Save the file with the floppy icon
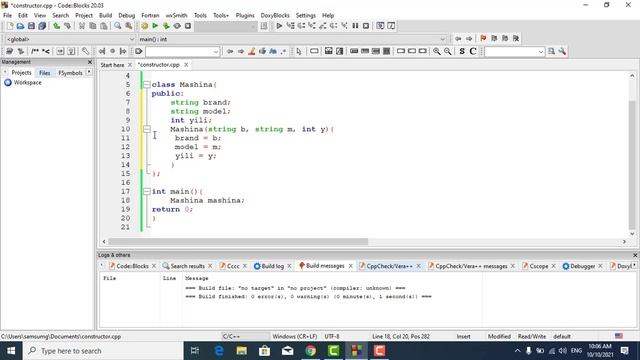640x360 pixels. [x=31, y=26]
